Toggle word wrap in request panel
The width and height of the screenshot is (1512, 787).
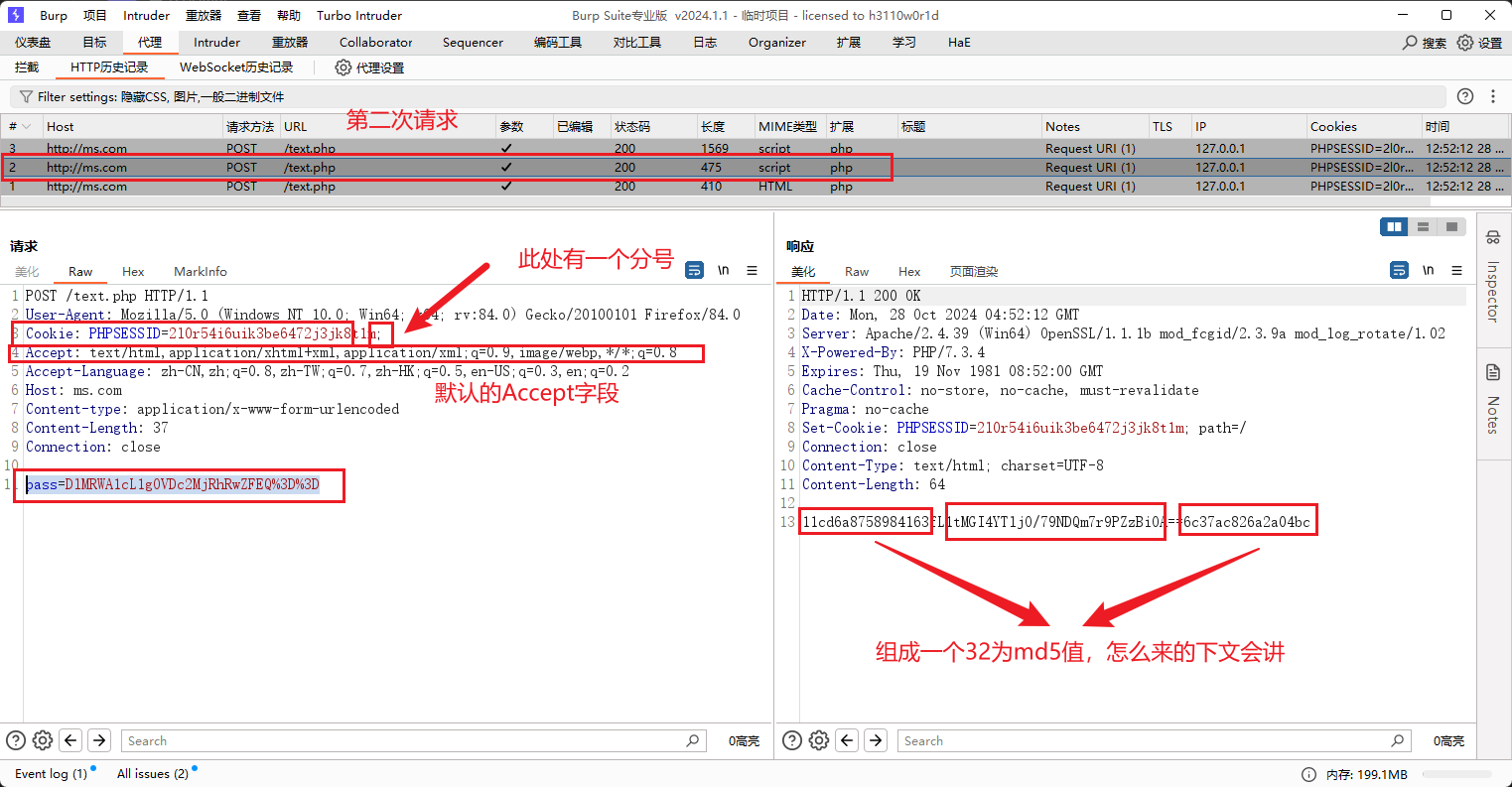point(695,270)
